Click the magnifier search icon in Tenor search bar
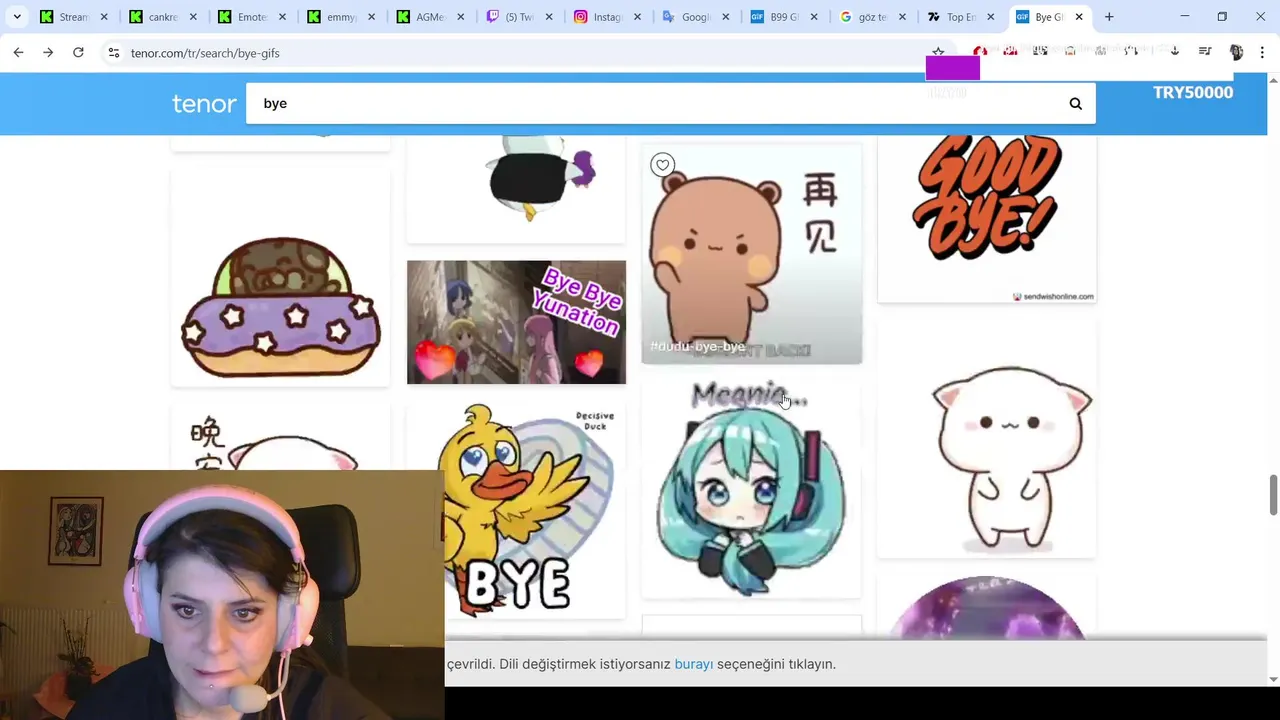This screenshot has width=1280, height=720. 1075,103
